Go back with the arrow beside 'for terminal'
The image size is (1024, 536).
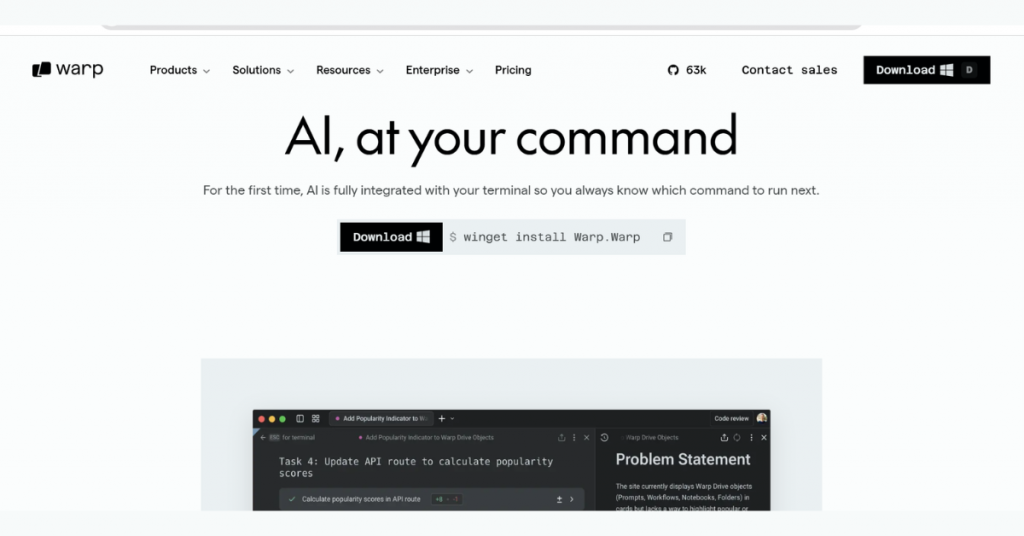(263, 437)
